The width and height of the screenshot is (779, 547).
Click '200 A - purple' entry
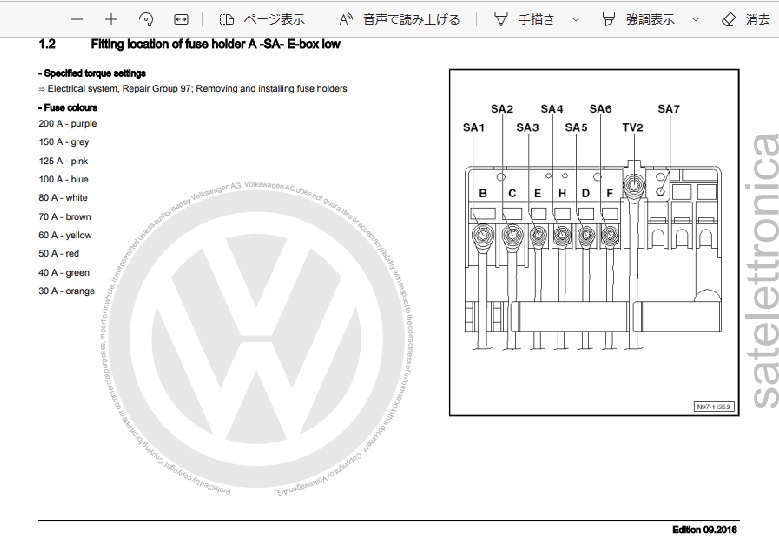[x=68, y=124]
